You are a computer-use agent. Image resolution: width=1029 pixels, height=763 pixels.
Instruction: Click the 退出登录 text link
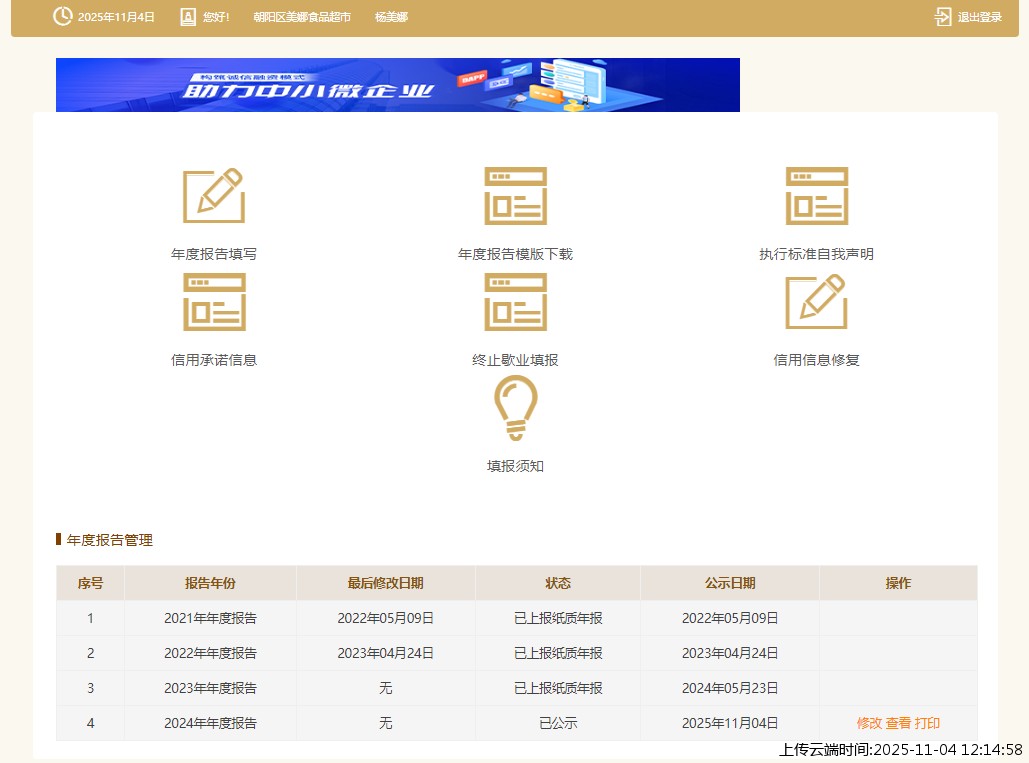point(979,17)
